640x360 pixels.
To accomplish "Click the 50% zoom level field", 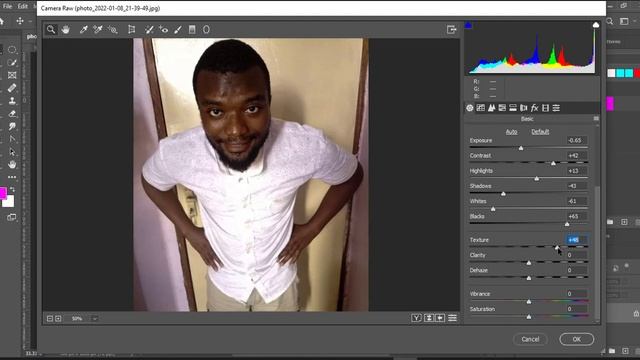I will (x=77, y=318).
